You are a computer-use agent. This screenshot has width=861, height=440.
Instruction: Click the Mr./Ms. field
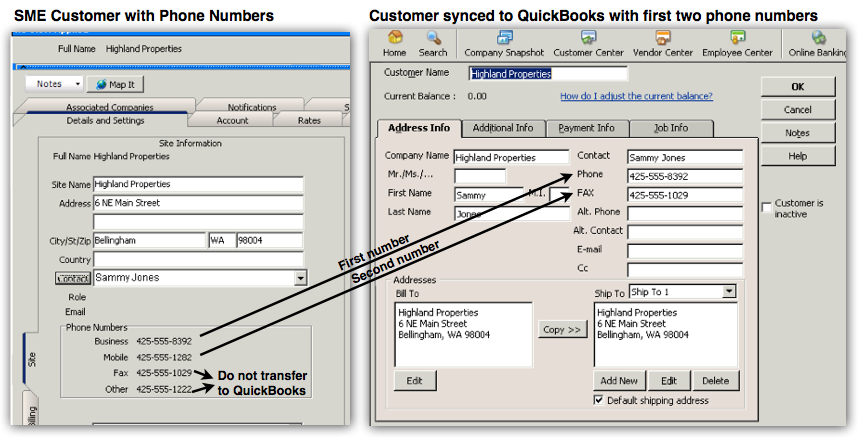pos(480,176)
